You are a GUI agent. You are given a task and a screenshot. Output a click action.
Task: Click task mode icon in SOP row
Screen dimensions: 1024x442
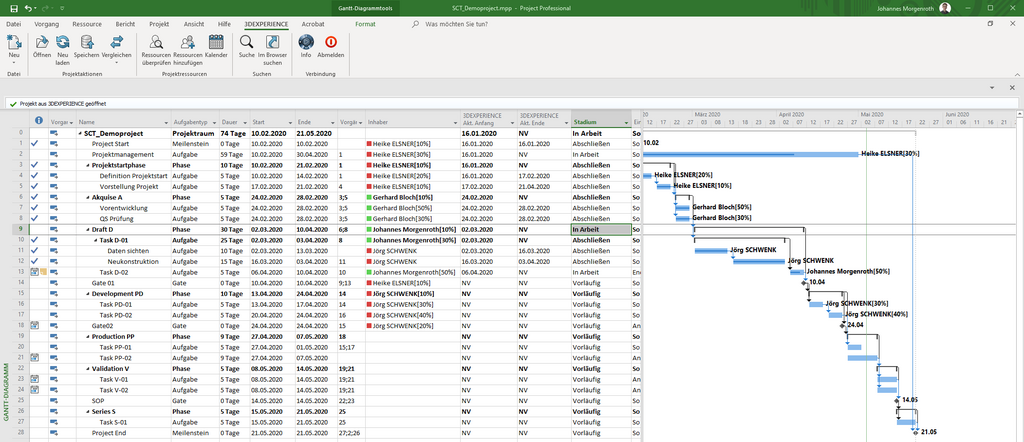pyautogui.click(x=54, y=400)
